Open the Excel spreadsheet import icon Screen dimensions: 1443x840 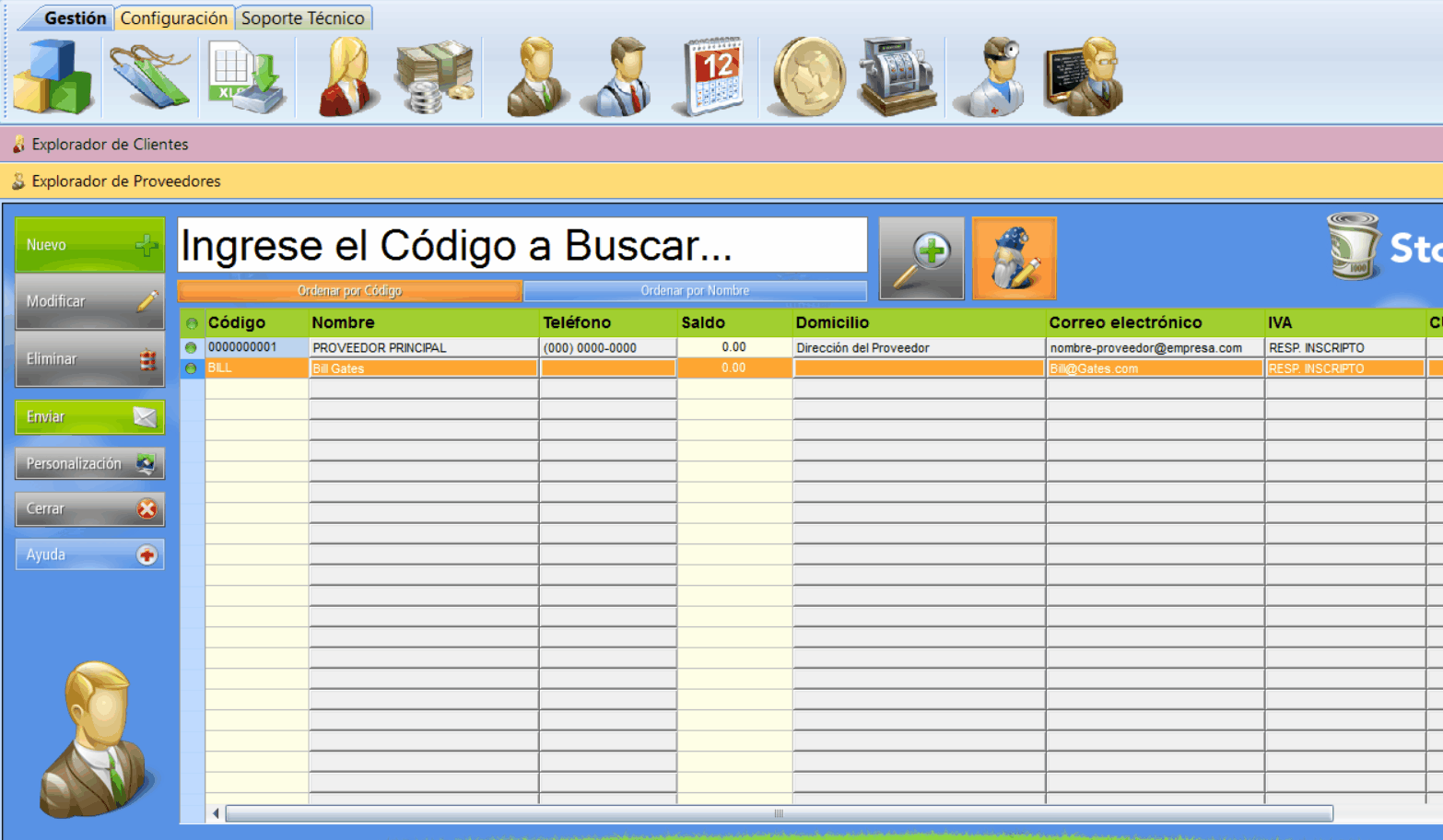coord(247,77)
